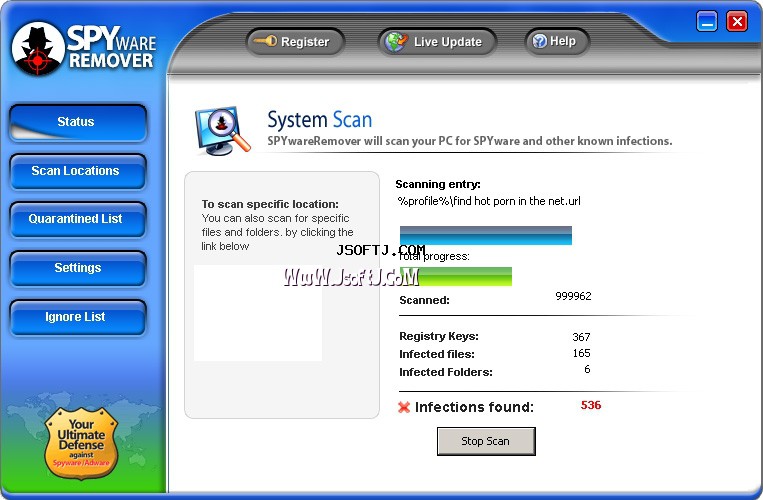Click the Registry Keys value 367
Screen dimensions: 763x500
click(x=581, y=337)
